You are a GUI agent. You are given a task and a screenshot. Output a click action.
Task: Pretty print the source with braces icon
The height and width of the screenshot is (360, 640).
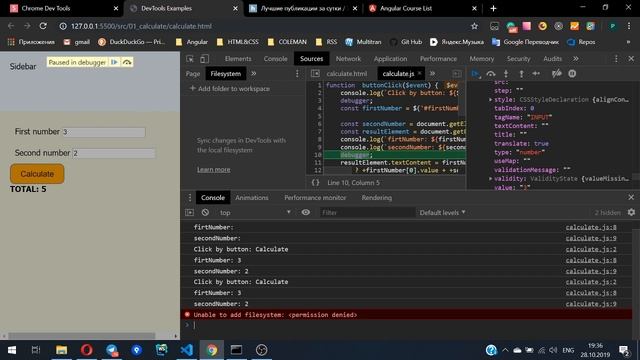[315, 183]
